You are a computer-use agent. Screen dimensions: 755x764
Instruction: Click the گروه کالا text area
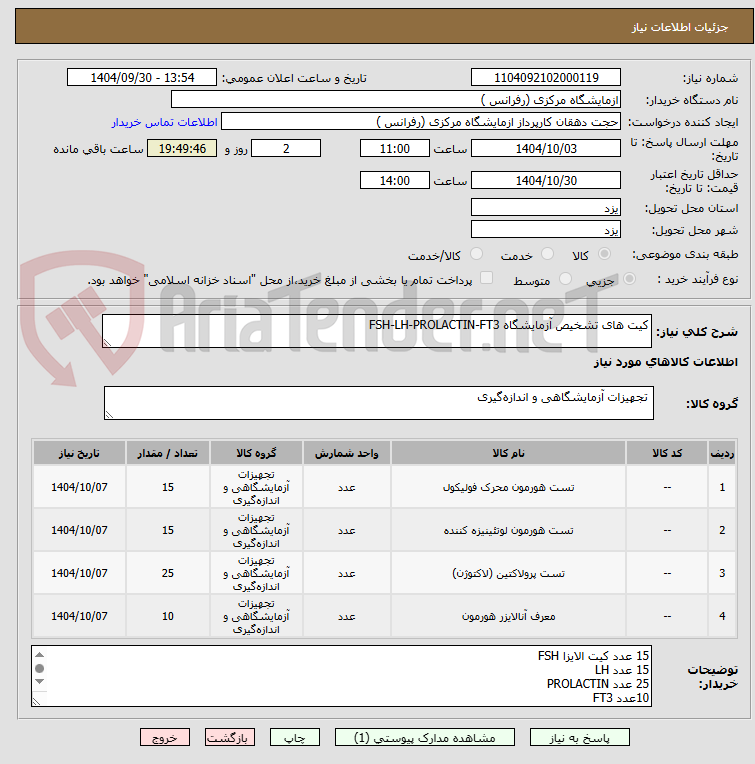(x=378, y=403)
